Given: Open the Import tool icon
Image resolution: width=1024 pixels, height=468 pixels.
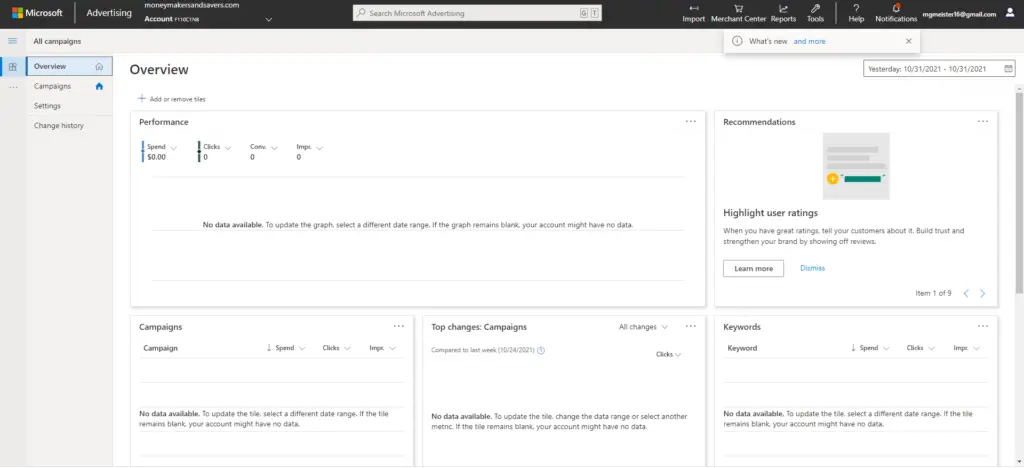Looking at the screenshot, I should (x=694, y=8).
